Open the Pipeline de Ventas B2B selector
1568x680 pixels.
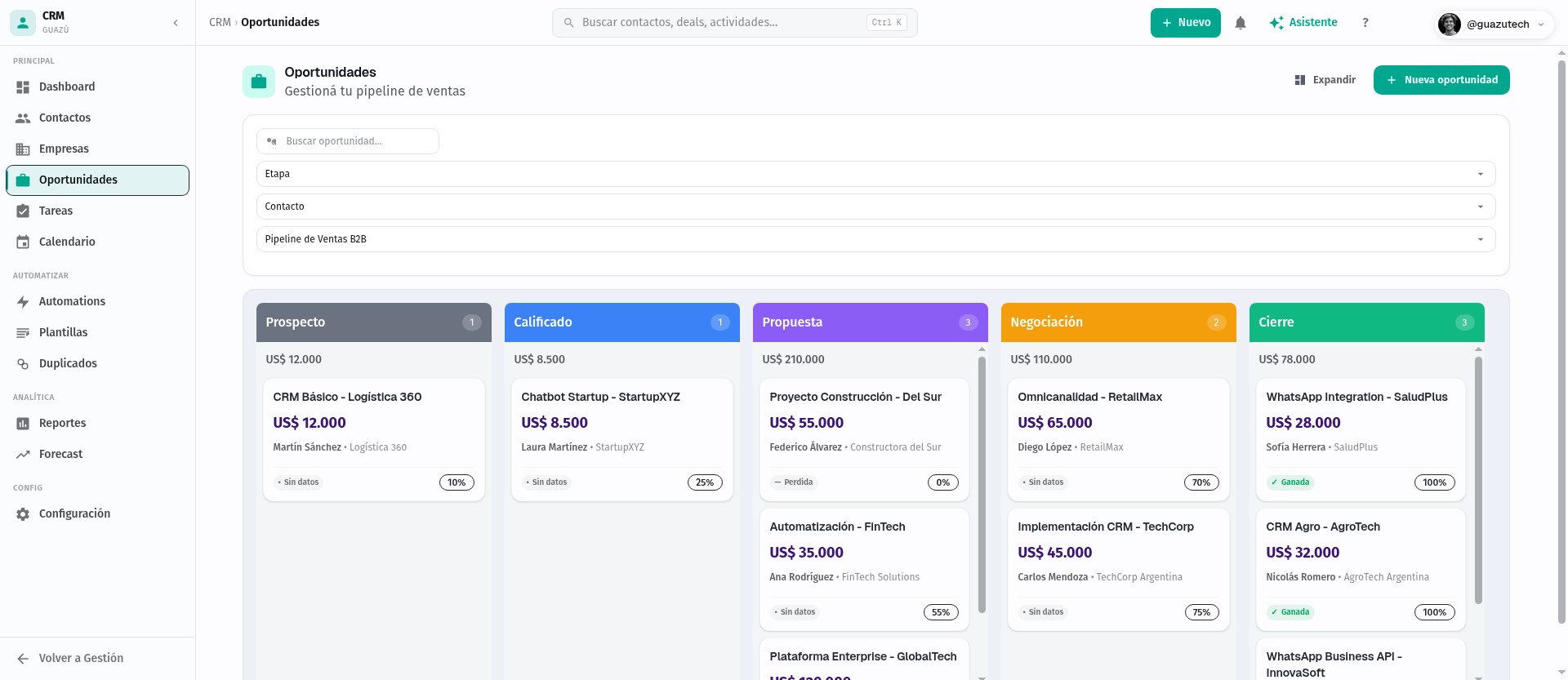coord(875,239)
